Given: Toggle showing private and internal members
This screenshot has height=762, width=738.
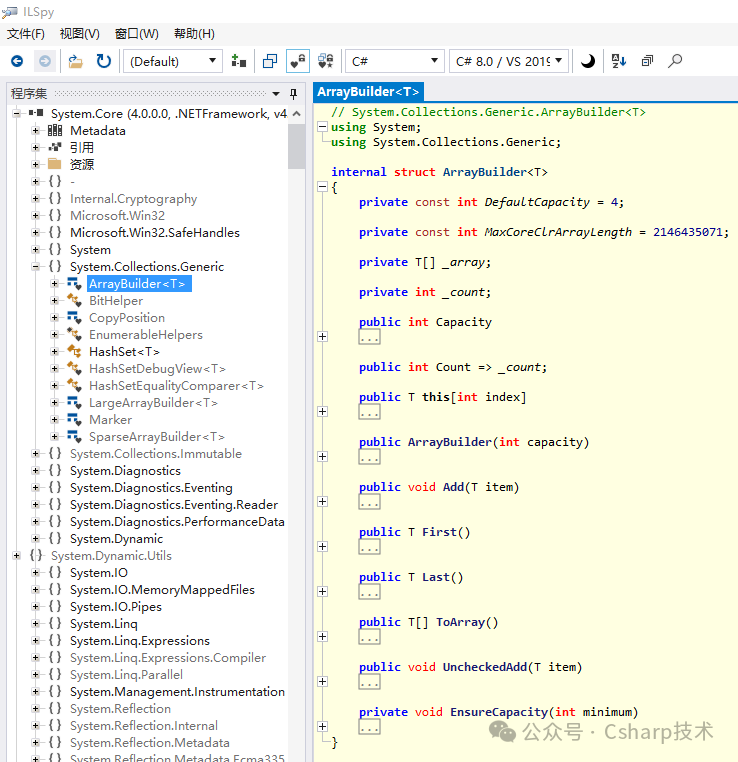Looking at the screenshot, I should [297, 61].
